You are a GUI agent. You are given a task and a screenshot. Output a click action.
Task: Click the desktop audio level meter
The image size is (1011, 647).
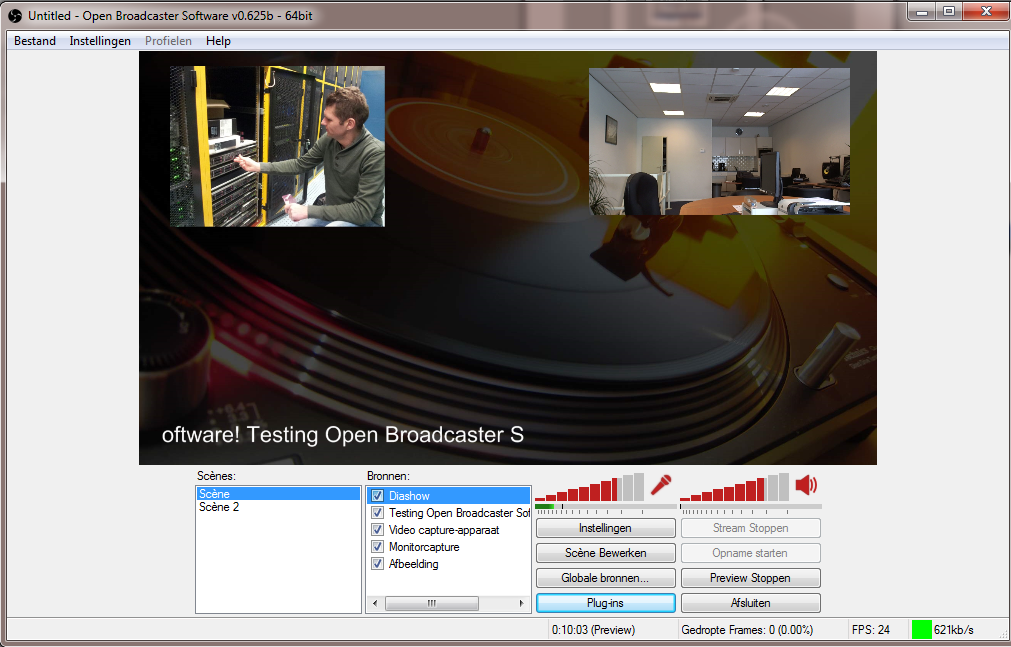[x=751, y=507]
